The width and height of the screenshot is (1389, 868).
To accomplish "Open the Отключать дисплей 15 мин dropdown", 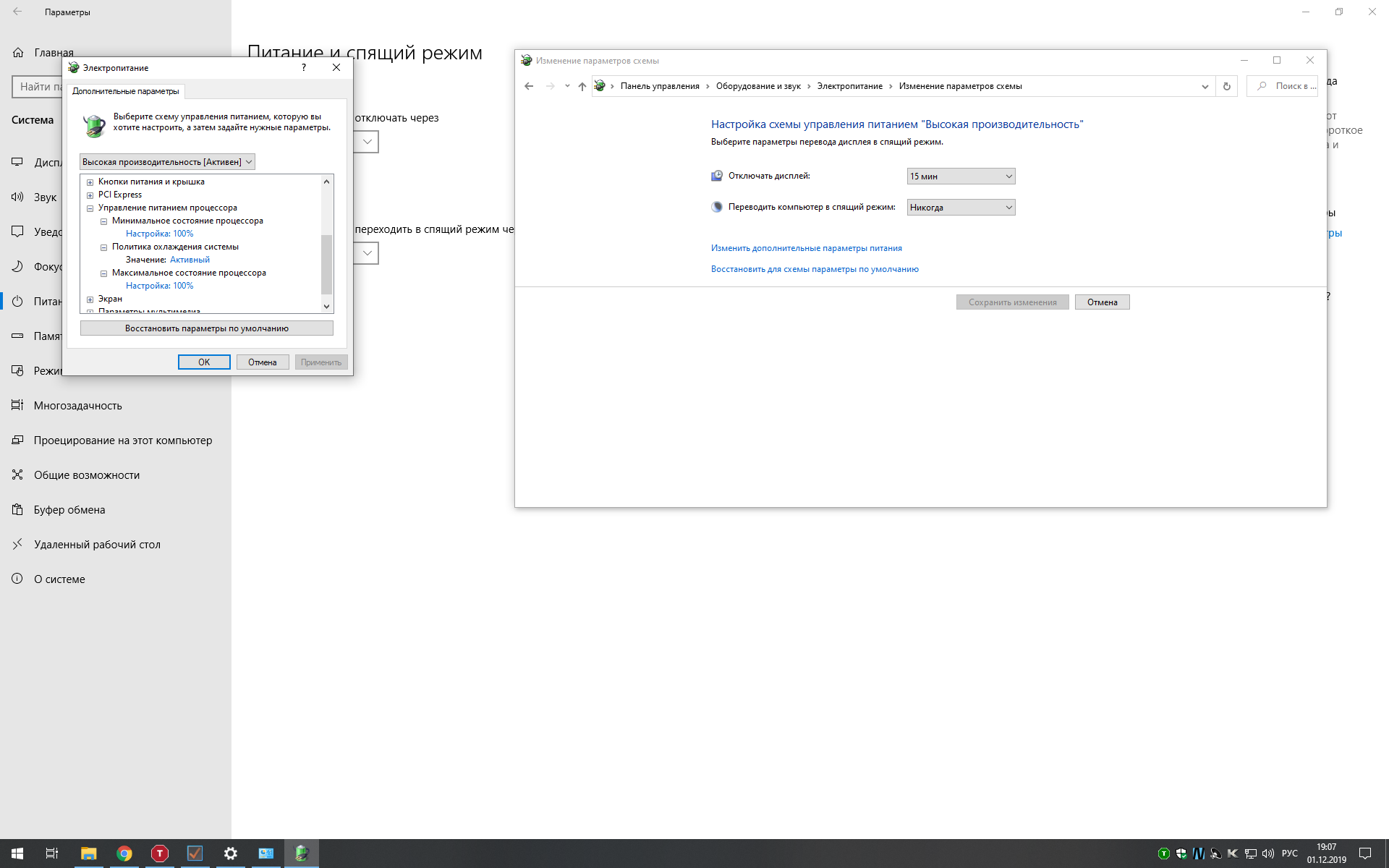I will [x=961, y=176].
